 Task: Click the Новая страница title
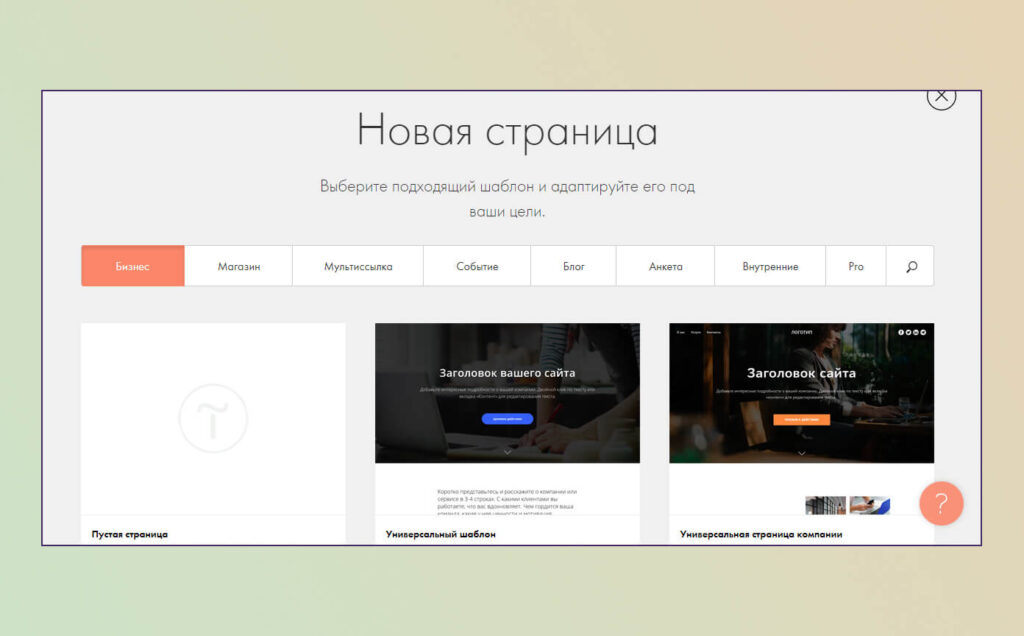tap(507, 131)
